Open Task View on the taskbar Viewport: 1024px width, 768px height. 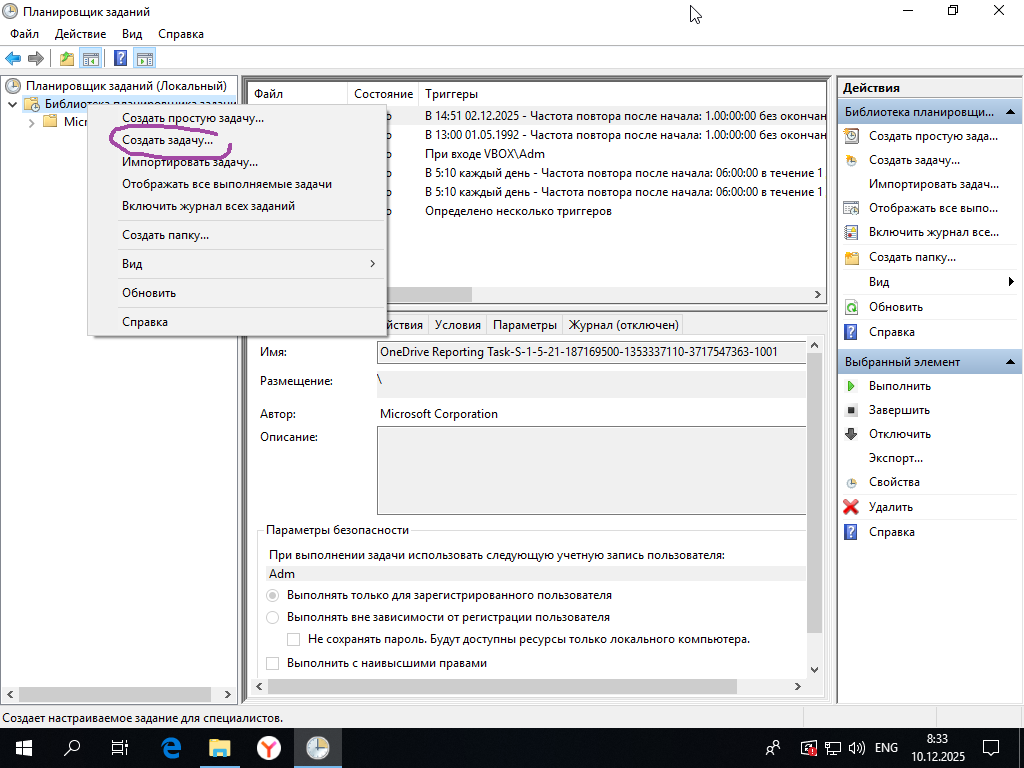120,748
